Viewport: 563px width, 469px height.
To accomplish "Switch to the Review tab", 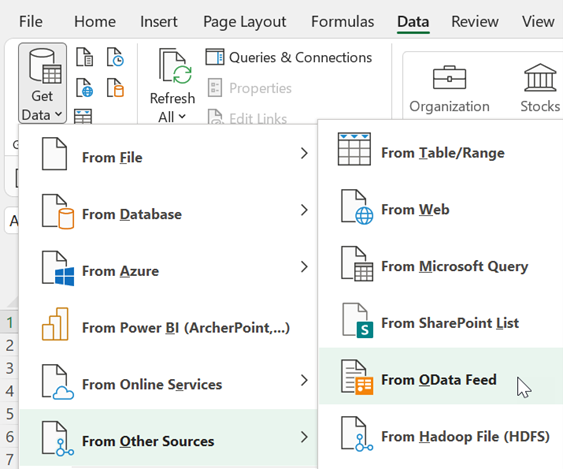I will (475, 22).
